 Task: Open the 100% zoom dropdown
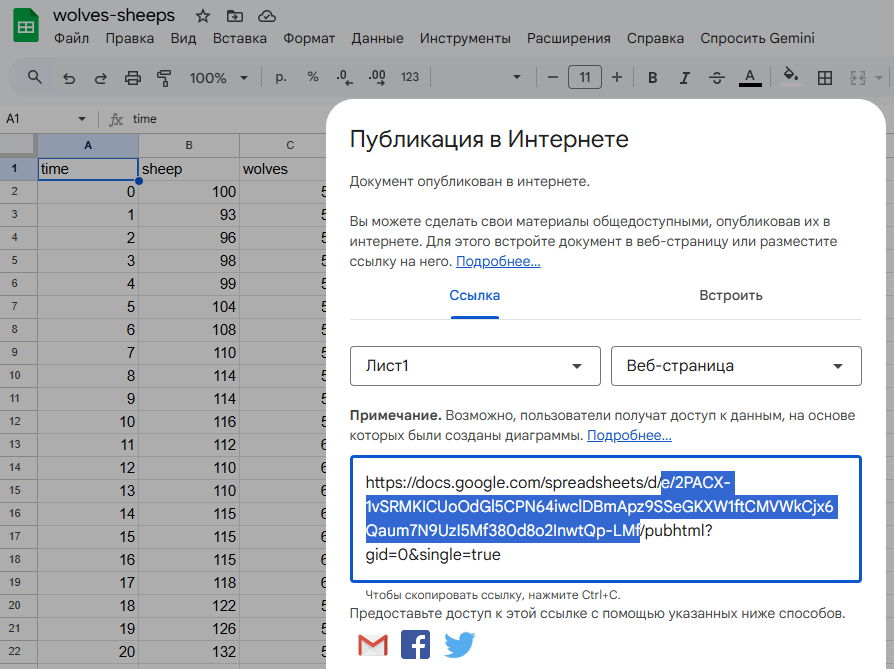point(216,77)
